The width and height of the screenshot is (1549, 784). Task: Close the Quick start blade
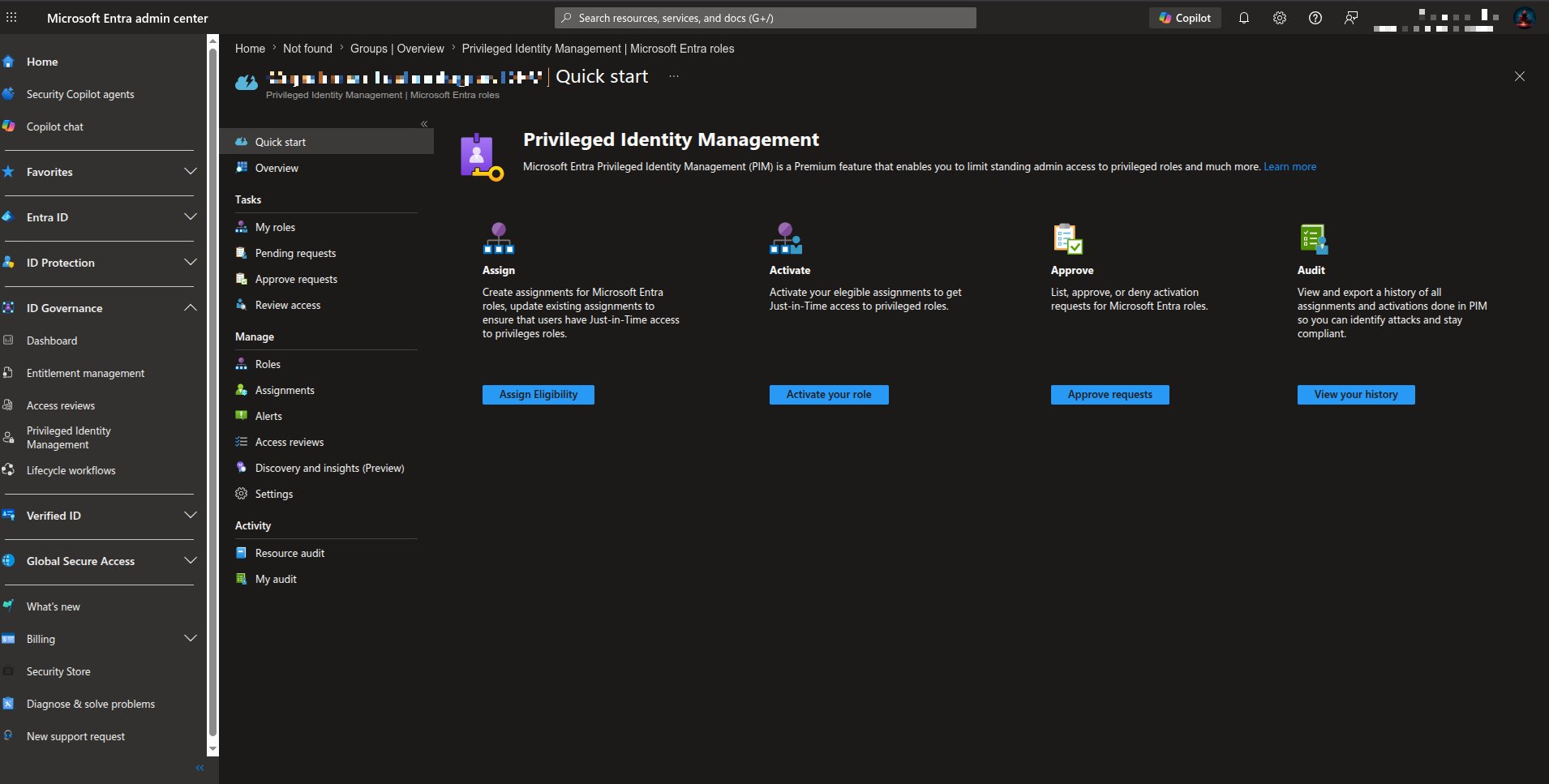[x=1520, y=76]
